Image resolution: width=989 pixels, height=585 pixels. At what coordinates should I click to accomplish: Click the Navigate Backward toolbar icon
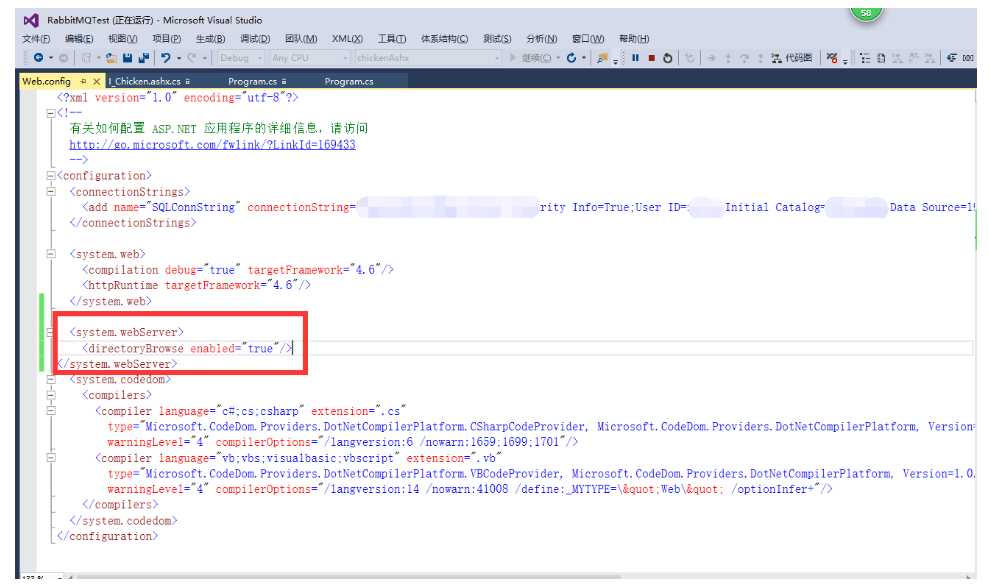pos(38,59)
